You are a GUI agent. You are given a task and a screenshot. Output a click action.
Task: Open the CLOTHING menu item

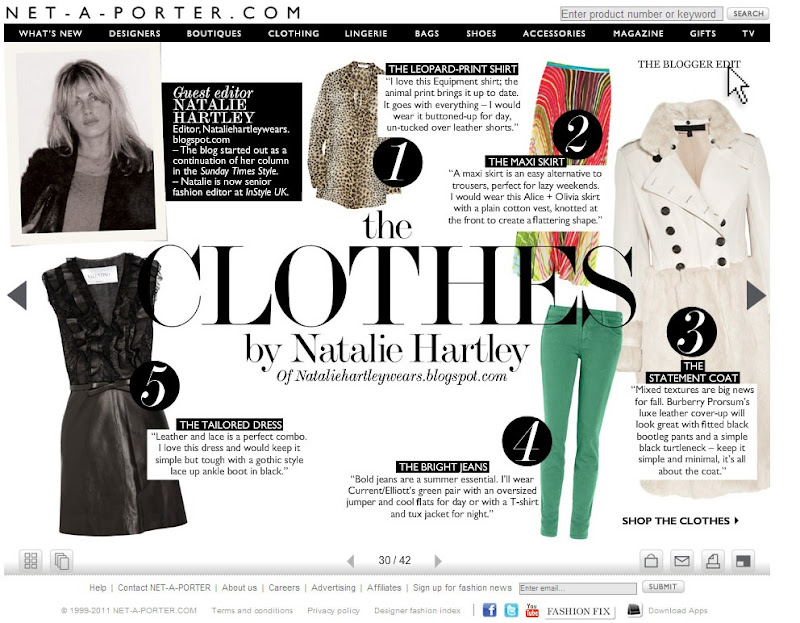[x=293, y=33]
